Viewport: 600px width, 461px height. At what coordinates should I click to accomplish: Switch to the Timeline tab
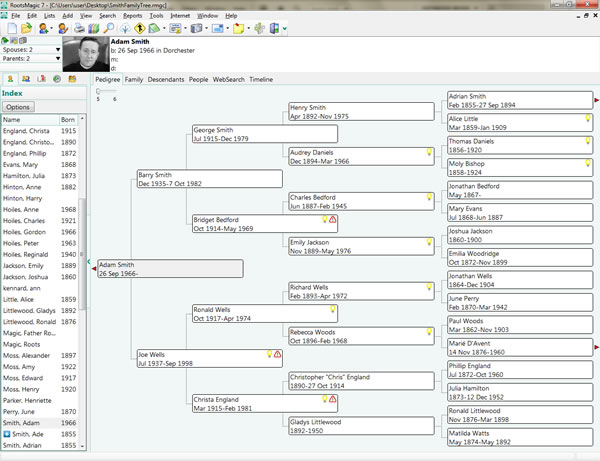coord(261,80)
